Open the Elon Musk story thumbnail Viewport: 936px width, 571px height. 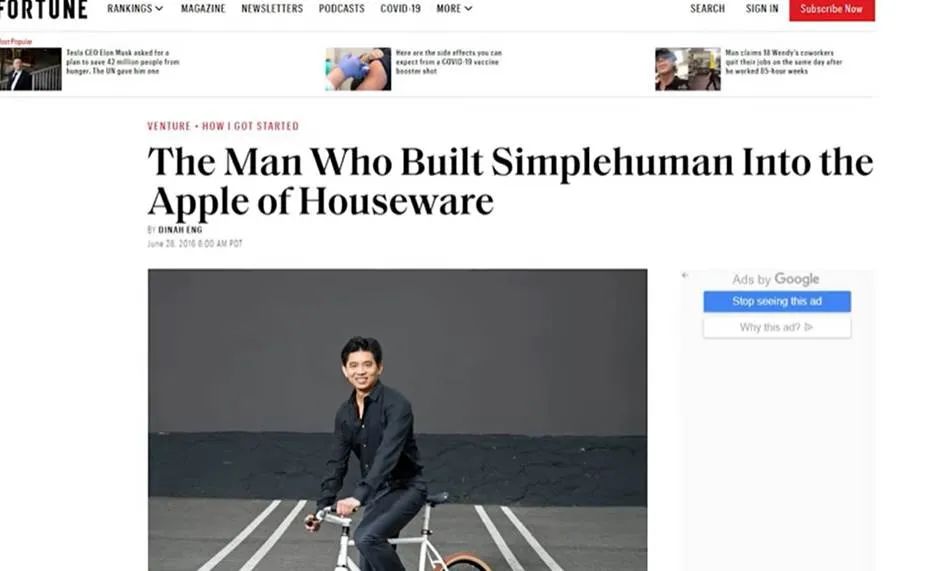30,69
